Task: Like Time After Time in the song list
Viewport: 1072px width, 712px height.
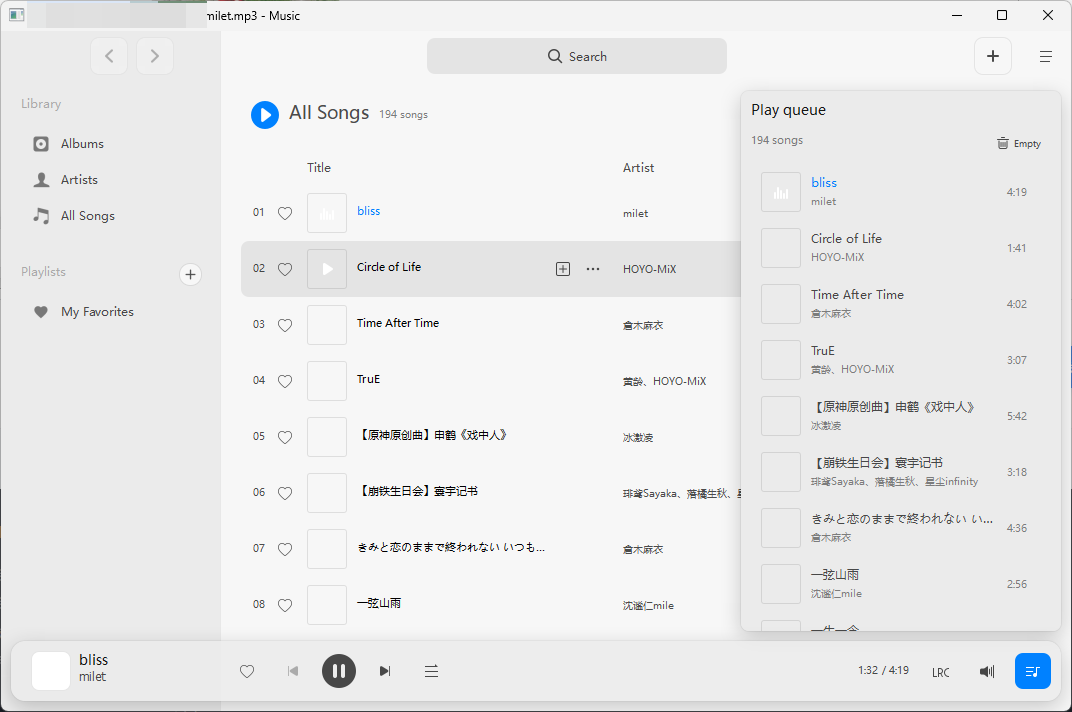Action: (x=285, y=326)
